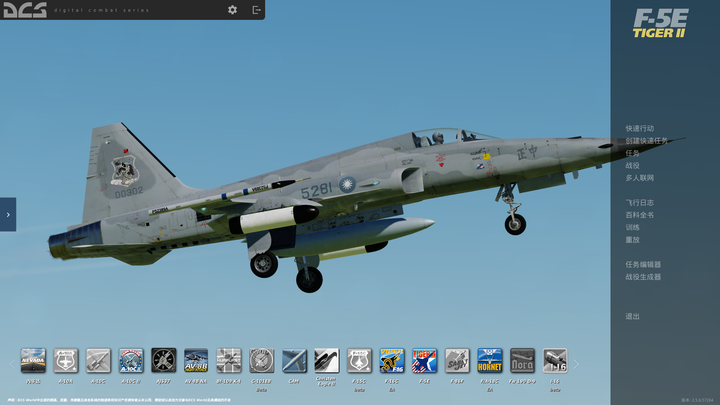Image resolution: width=720 pixels, height=405 pixels.
Task: Open 战役 (Campaign) menu item
Action: click(x=632, y=165)
